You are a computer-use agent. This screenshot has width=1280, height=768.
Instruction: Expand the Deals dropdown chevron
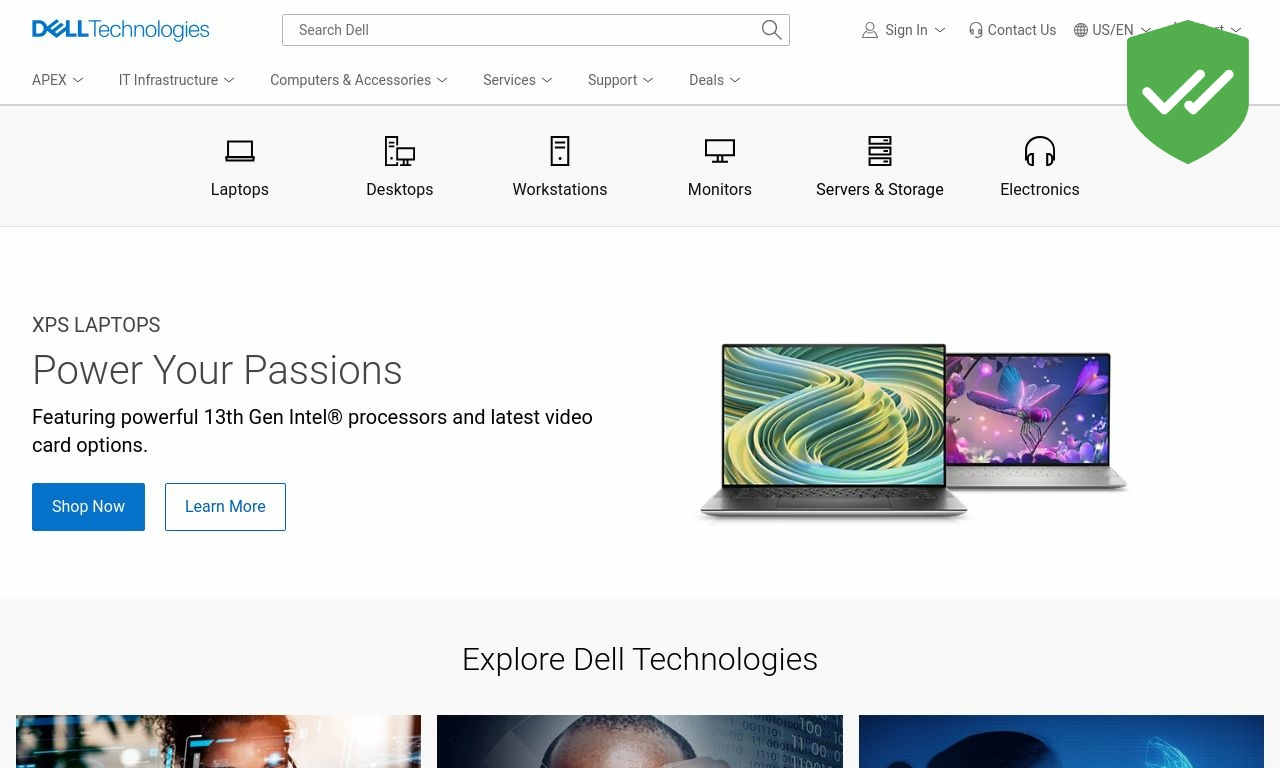[735, 80]
